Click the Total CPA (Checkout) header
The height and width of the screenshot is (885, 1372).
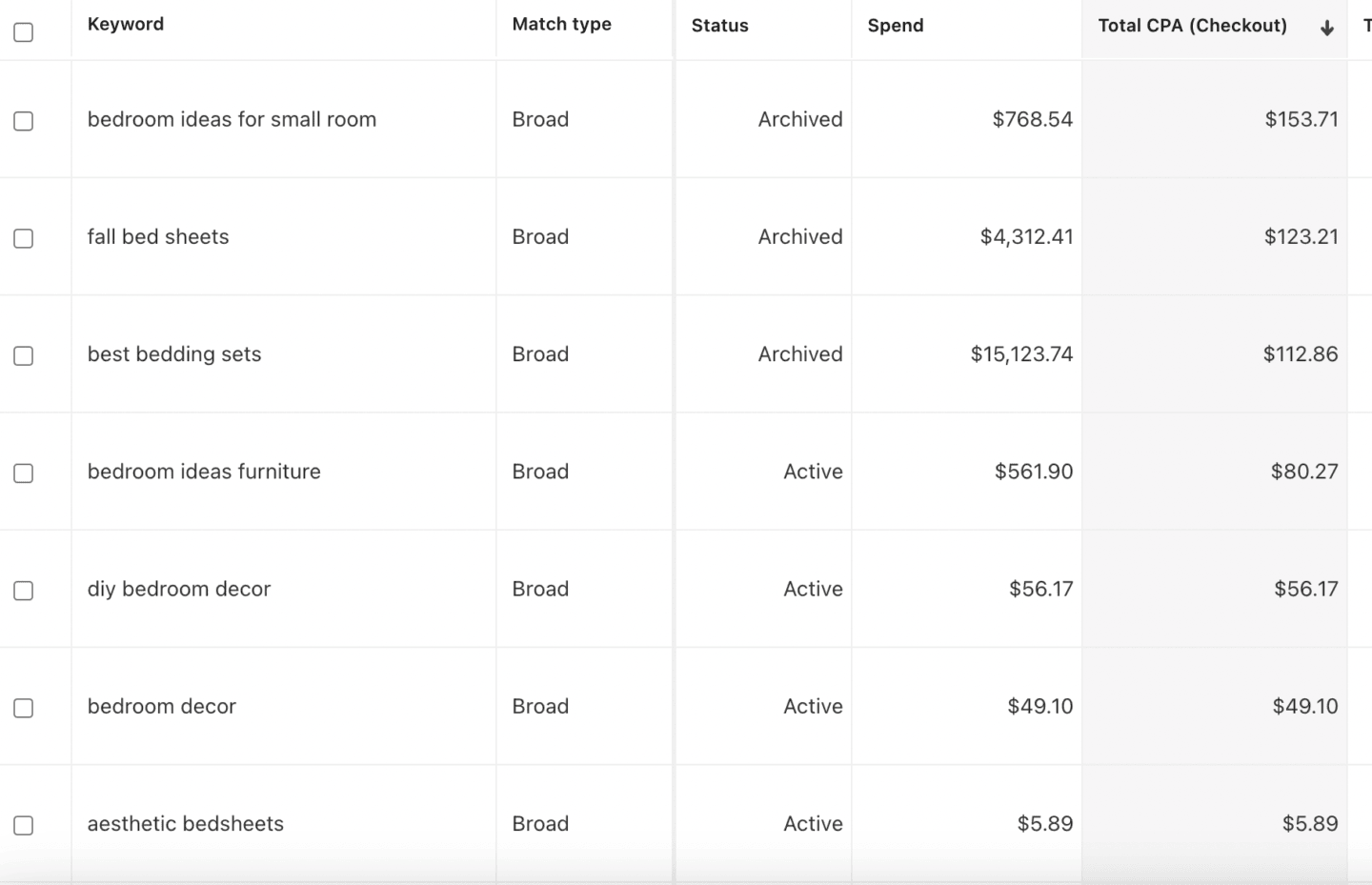[1192, 26]
